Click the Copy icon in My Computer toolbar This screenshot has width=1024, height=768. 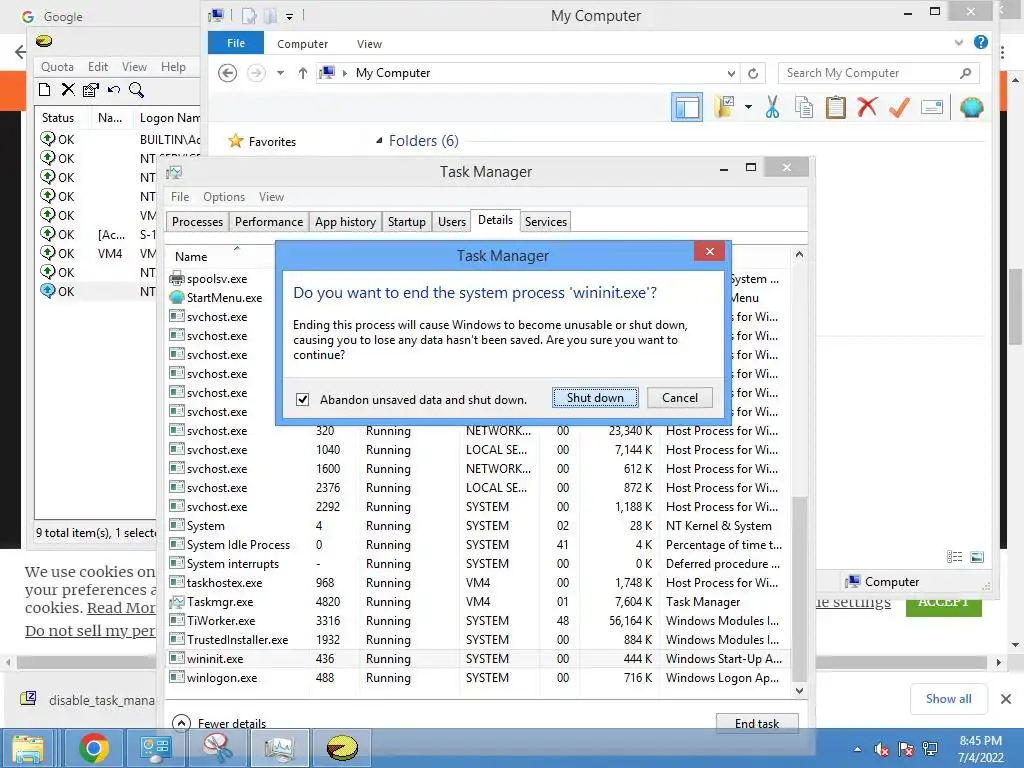804,107
